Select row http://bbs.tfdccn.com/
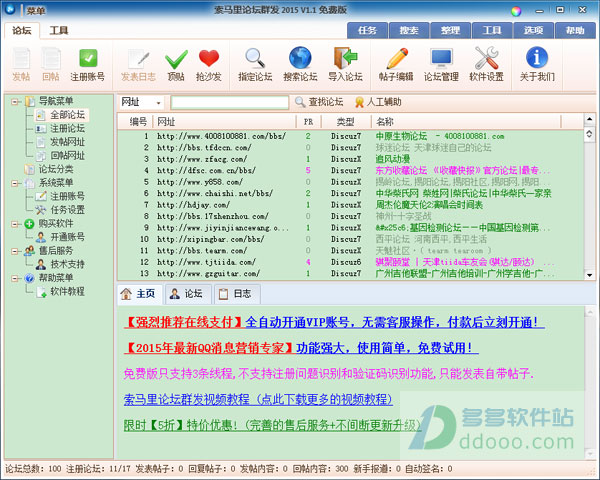 pos(350,148)
